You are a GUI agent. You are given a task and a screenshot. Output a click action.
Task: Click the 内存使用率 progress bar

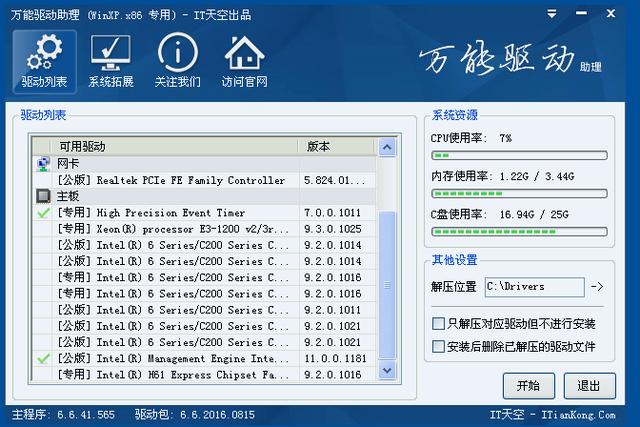coord(520,193)
